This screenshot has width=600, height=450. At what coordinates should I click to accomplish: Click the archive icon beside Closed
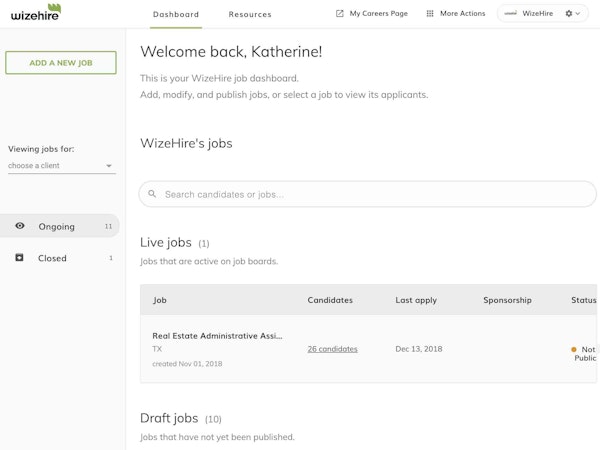click(19, 258)
